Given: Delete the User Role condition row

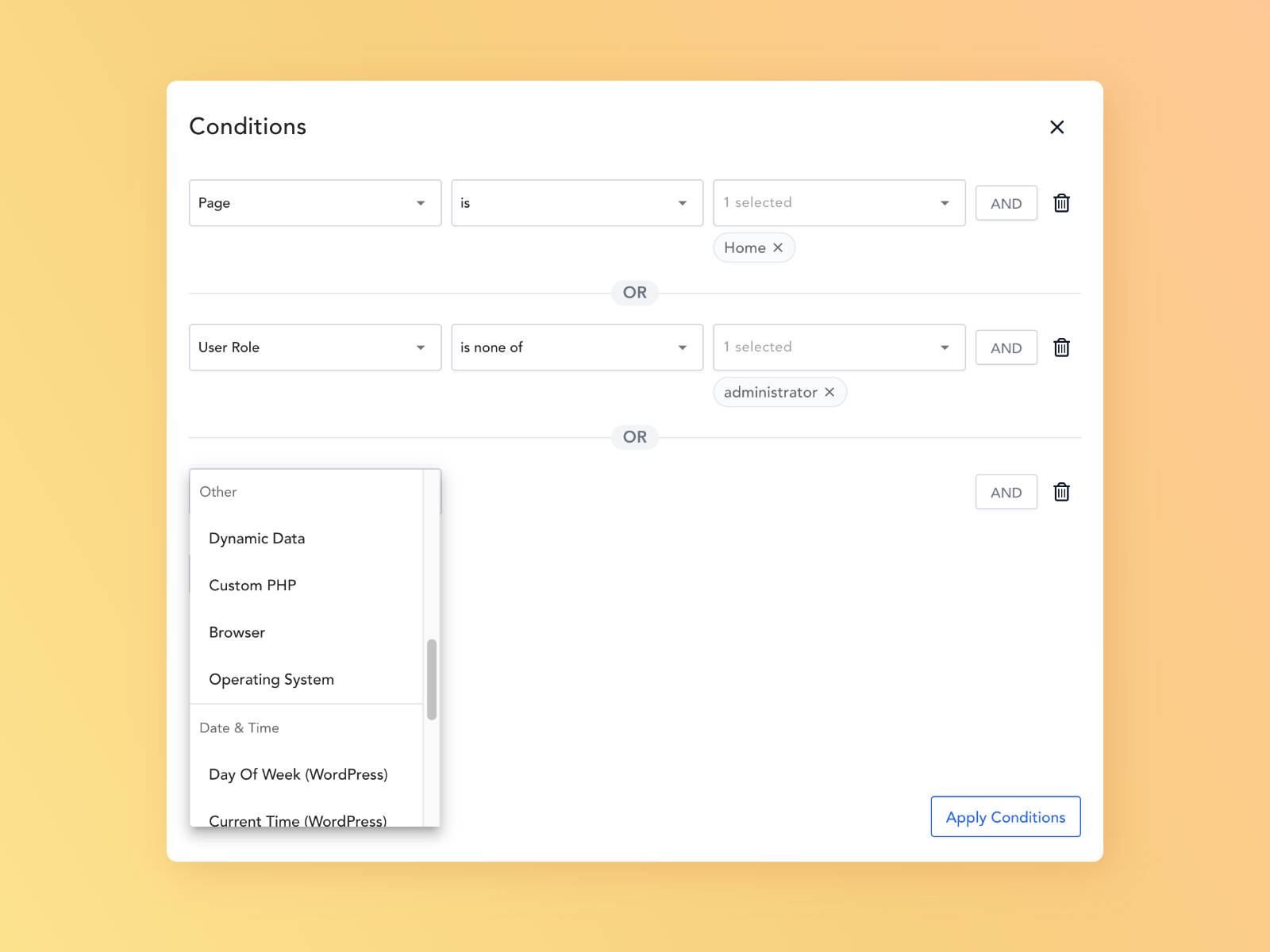Looking at the screenshot, I should tap(1061, 347).
